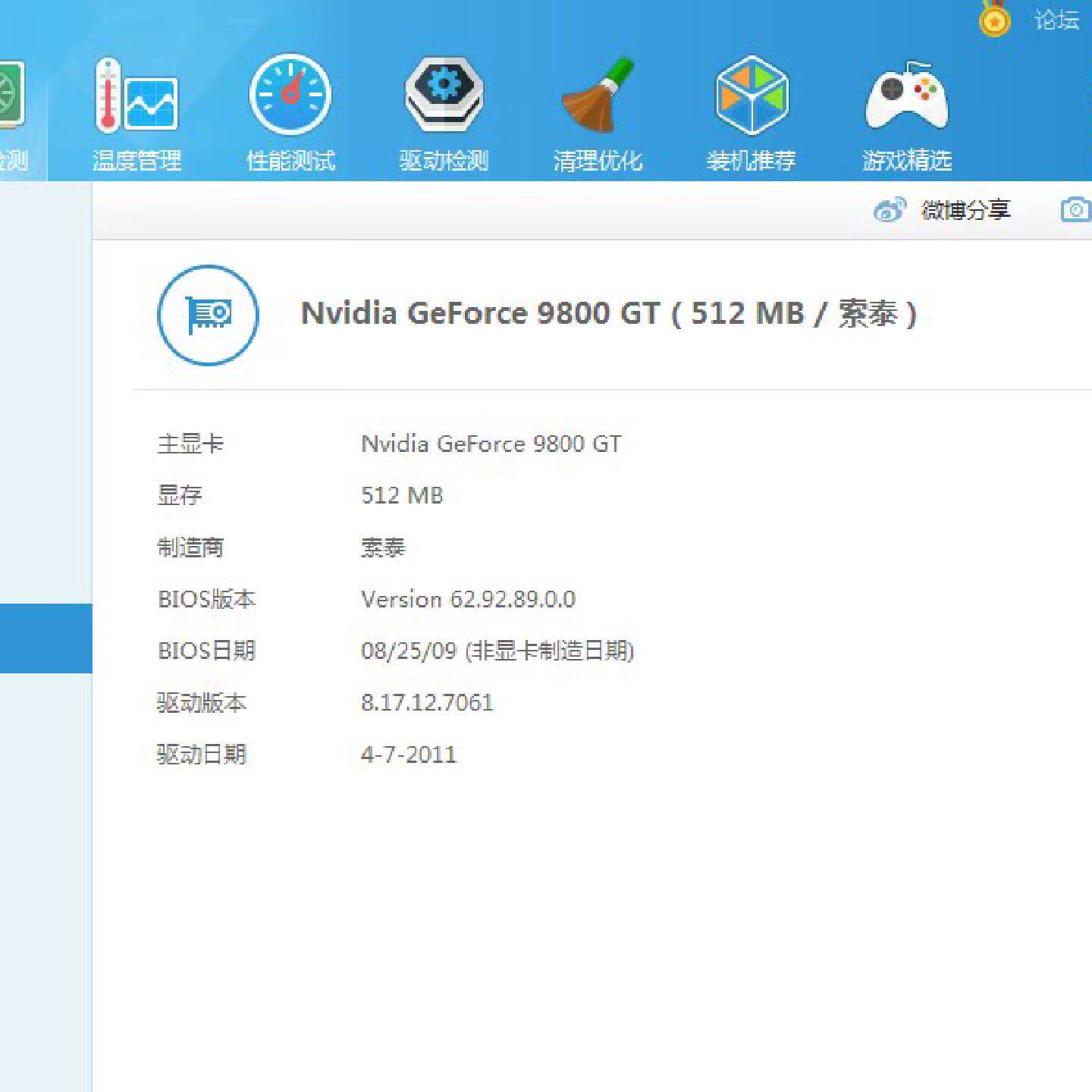Viewport: 1092px width, 1092px height.
Task: Click the BIOS日期 field label
Action: (x=206, y=651)
